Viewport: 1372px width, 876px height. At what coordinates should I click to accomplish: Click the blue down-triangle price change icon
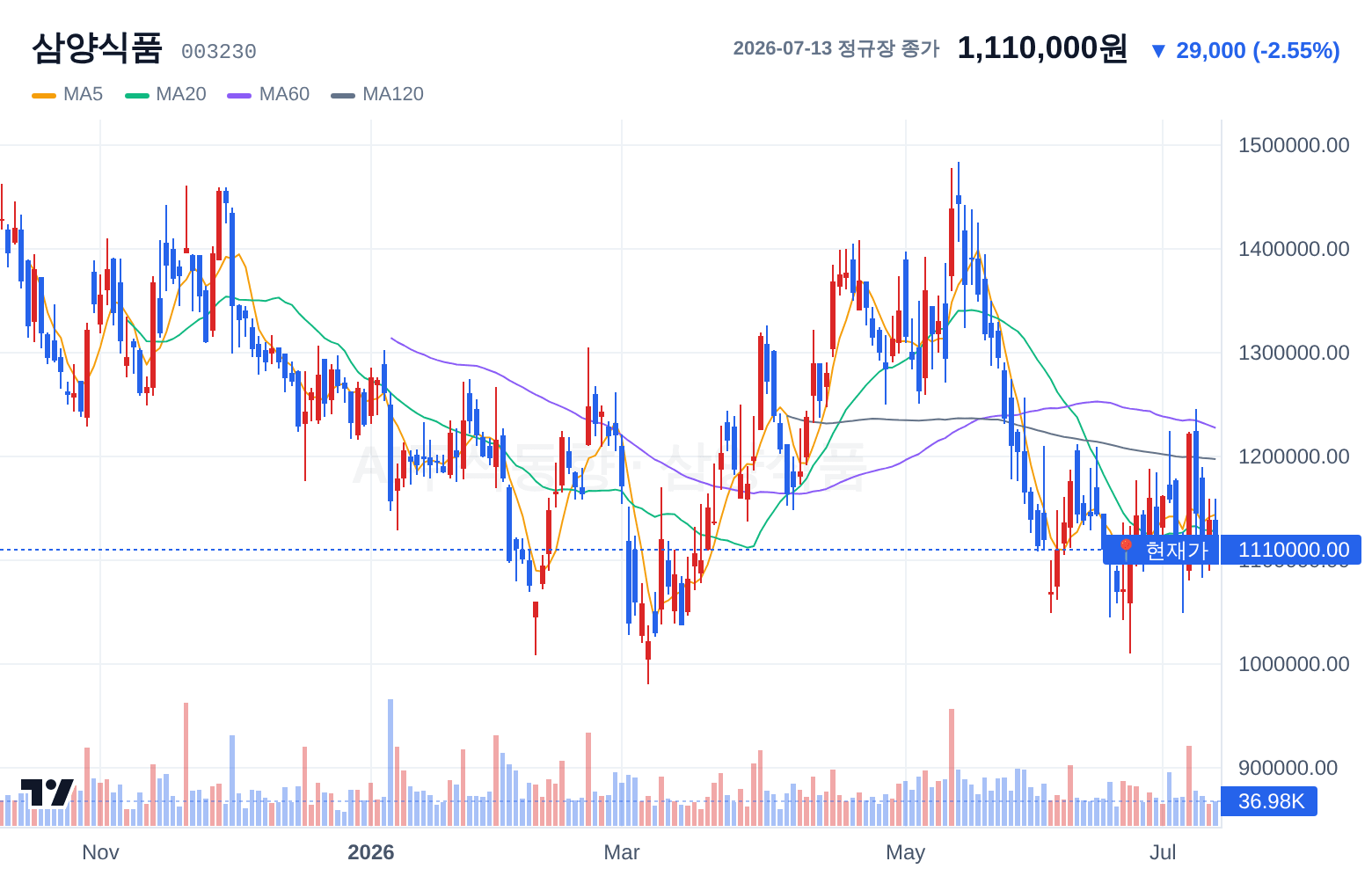[1158, 51]
